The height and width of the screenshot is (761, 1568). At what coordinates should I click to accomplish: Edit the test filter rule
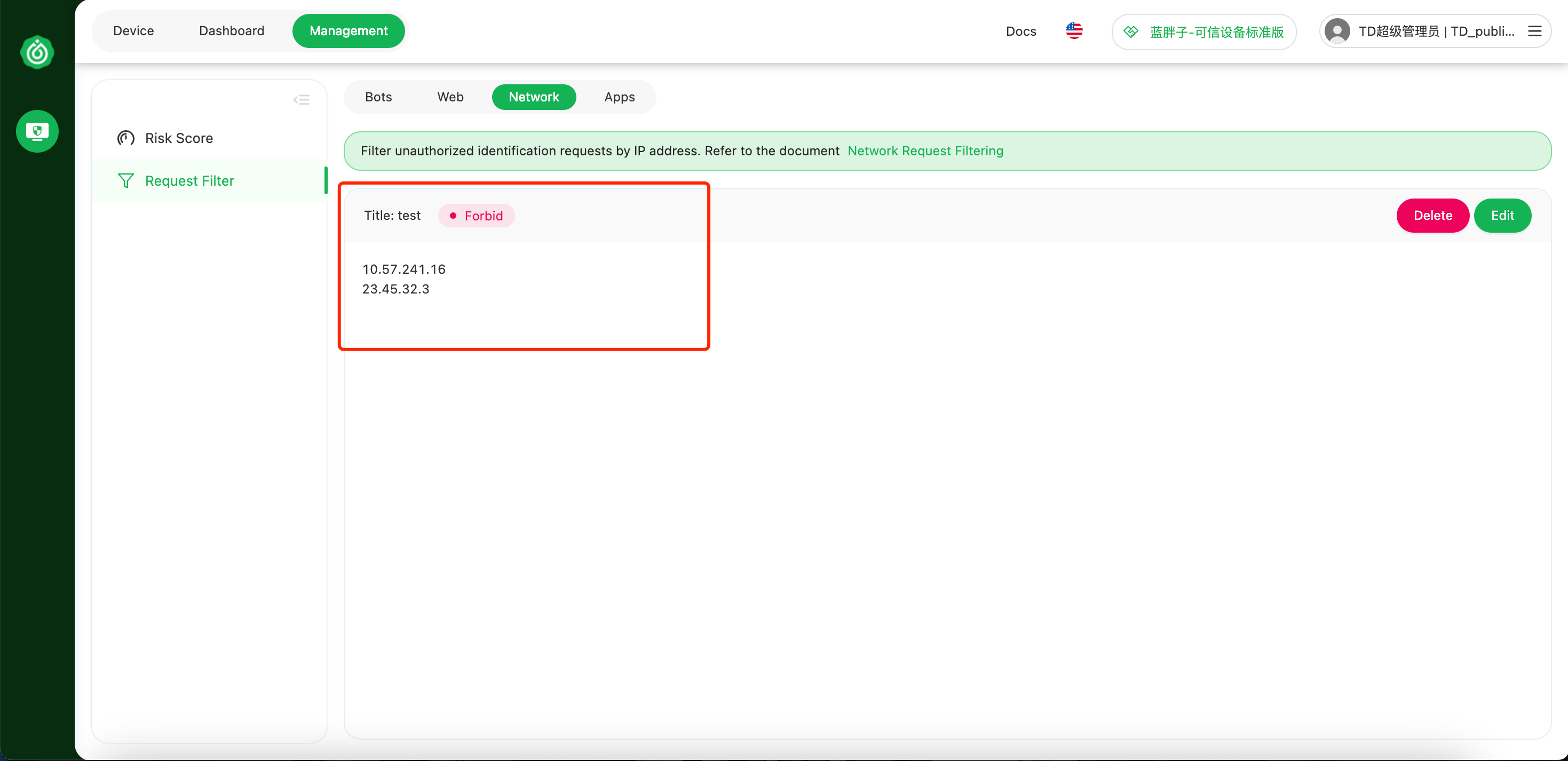(1502, 216)
